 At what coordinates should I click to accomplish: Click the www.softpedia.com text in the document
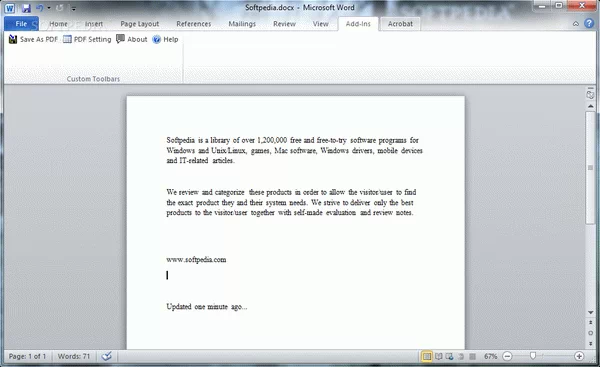(196, 259)
